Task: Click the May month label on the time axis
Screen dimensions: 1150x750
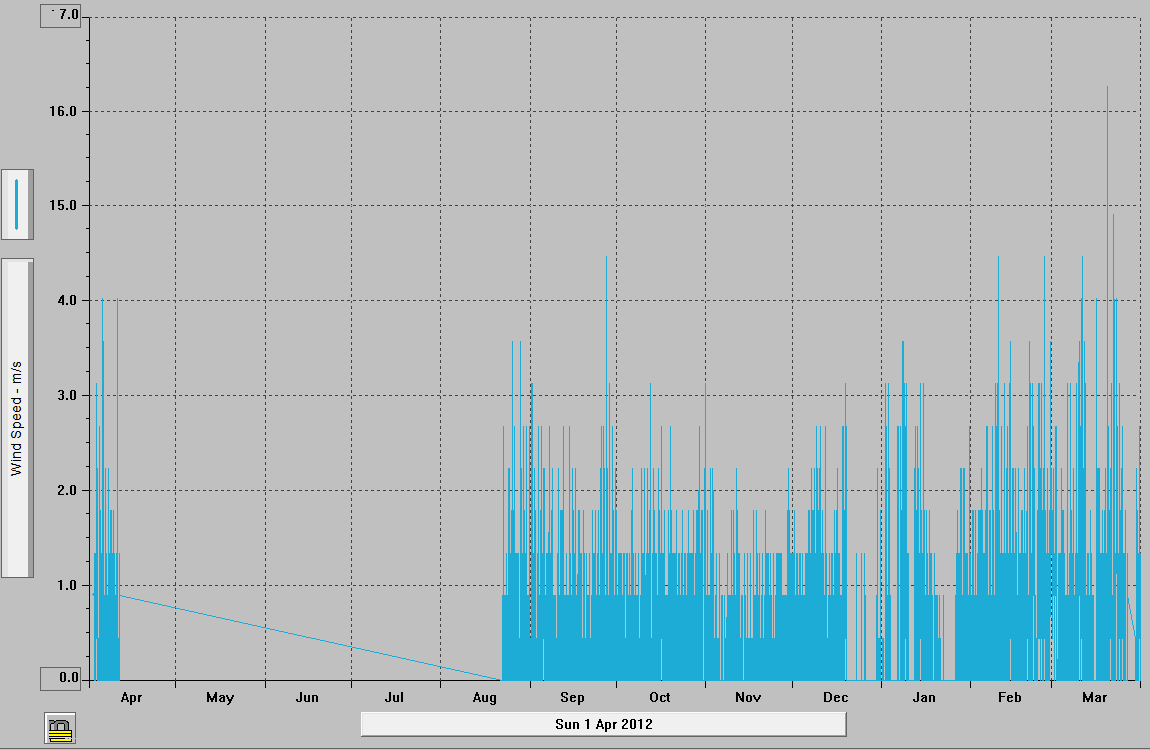Action: click(x=220, y=697)
